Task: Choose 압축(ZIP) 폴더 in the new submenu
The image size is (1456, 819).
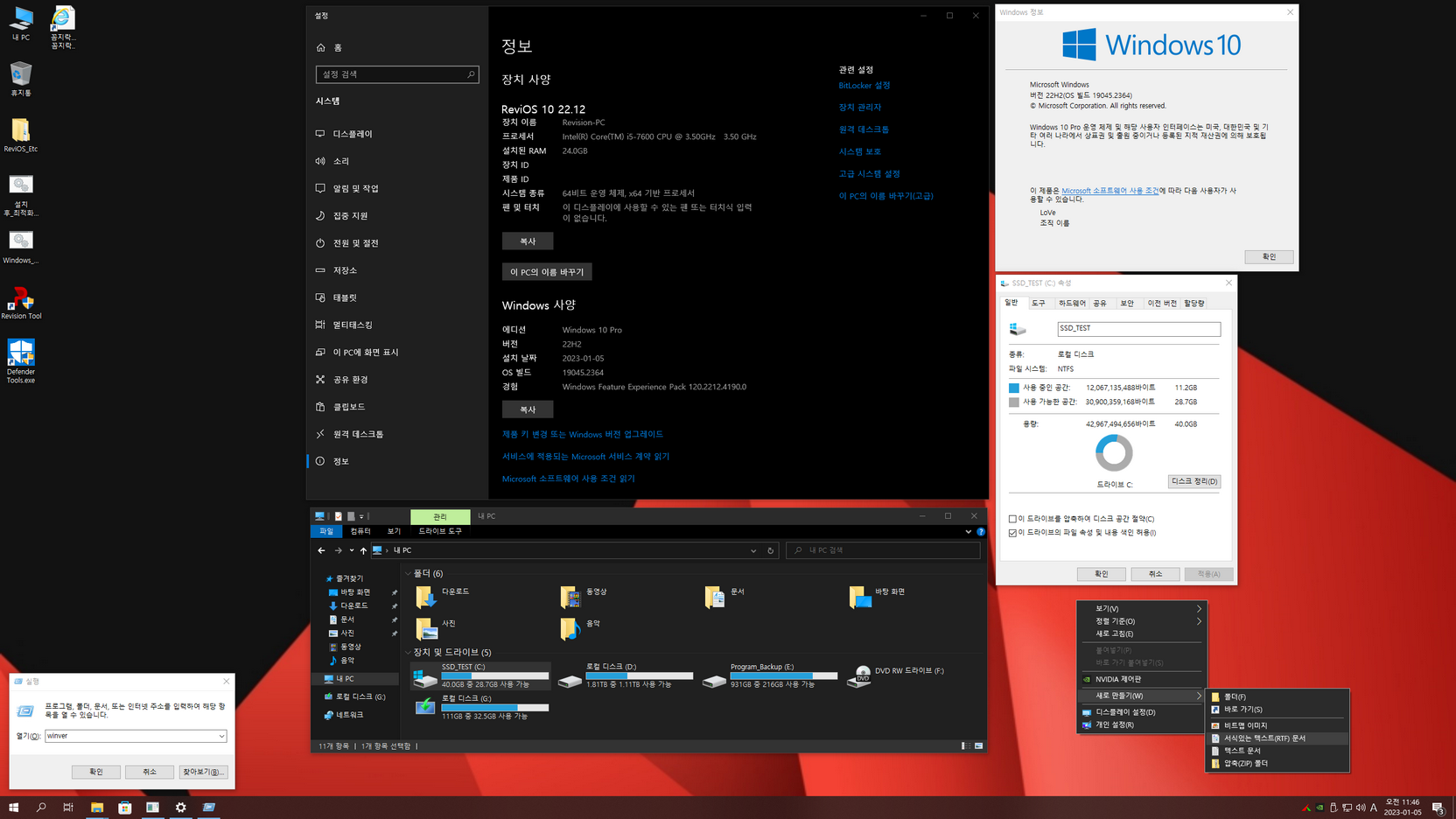Action: pos(1277,763)
